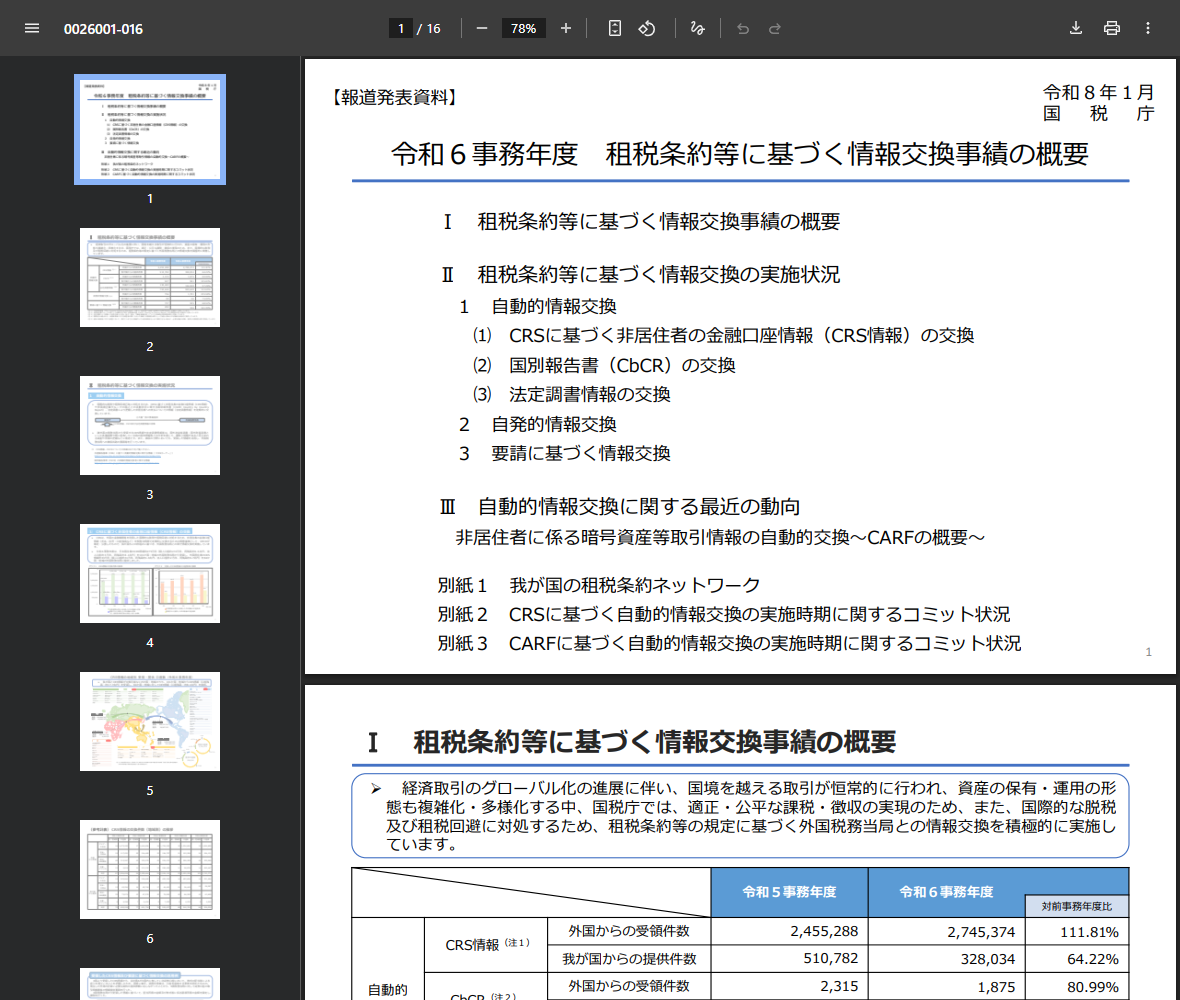The width and height of the screenshot is (1180, 1000).
Task: Click contents entry Ⅱ 租税条約等に基づく情報交換の実施状況
Action: [x=640, y=275]
